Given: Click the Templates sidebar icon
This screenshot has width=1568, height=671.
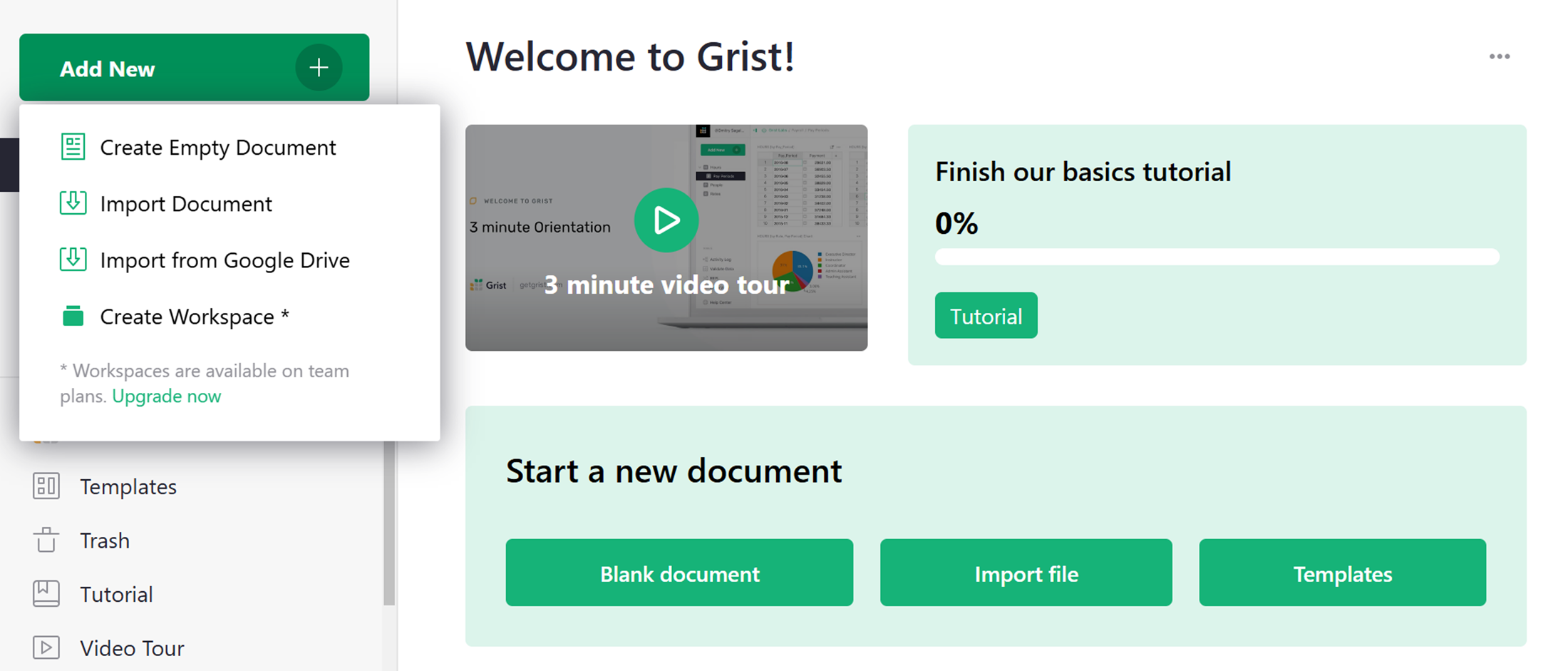Looking at the screenshot, I should coord(46,486).
